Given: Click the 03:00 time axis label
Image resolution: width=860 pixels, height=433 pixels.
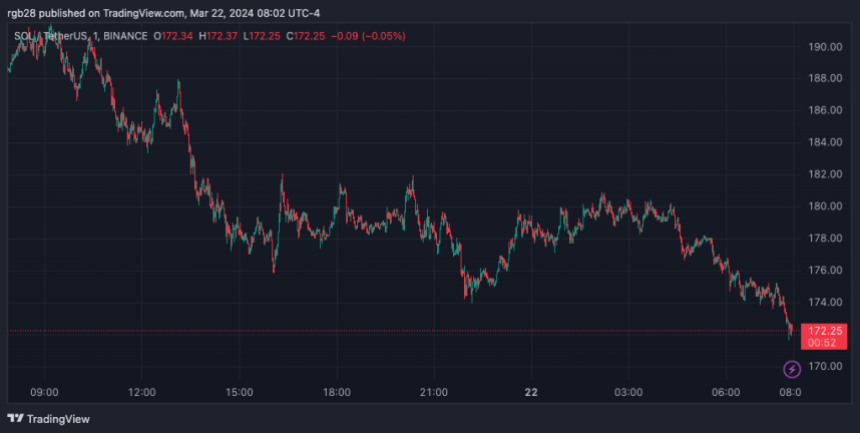Looking at the screenshot, I should [628, 391].
